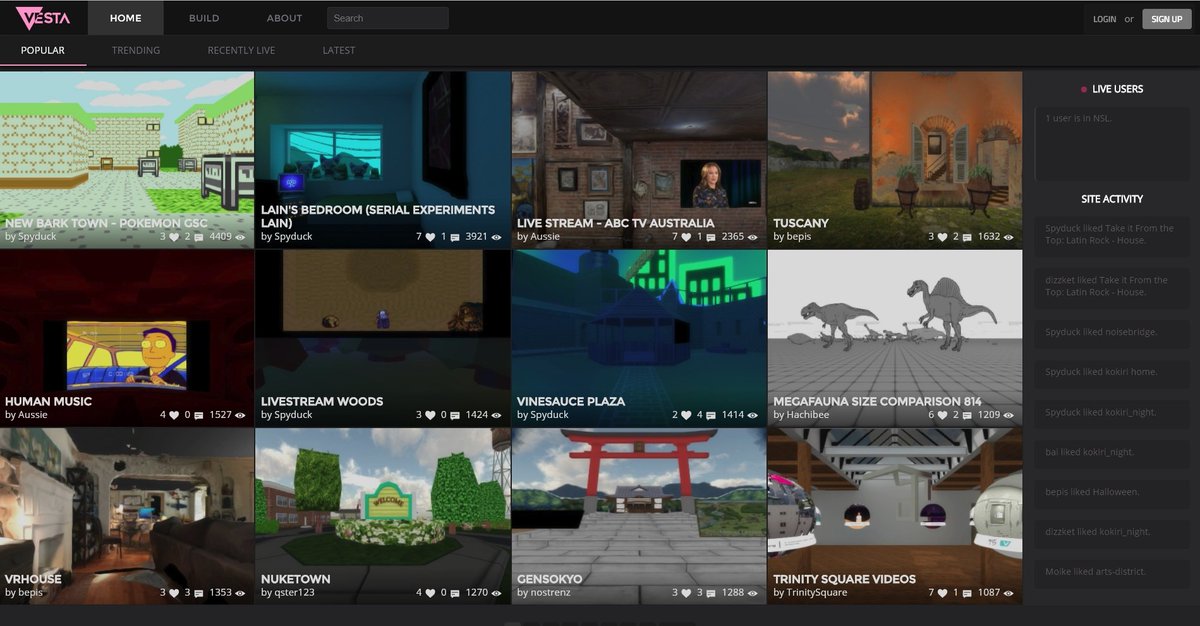Like Human Music with heart icon

[x=174, y=415]
